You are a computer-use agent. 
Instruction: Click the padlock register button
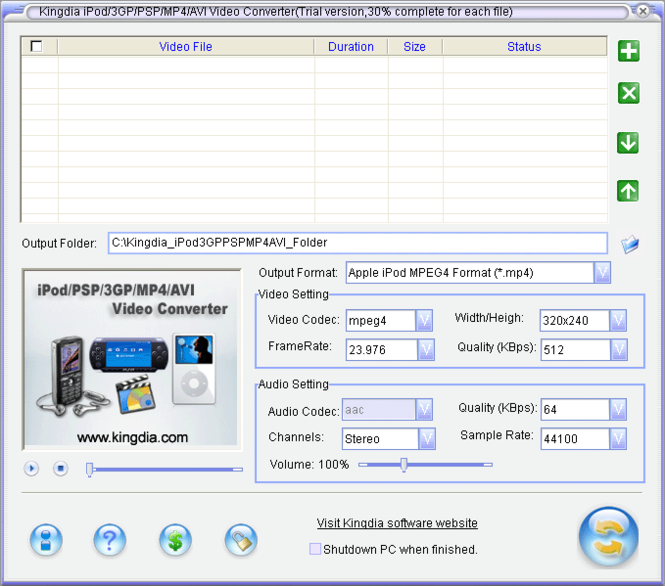point(241,540)
